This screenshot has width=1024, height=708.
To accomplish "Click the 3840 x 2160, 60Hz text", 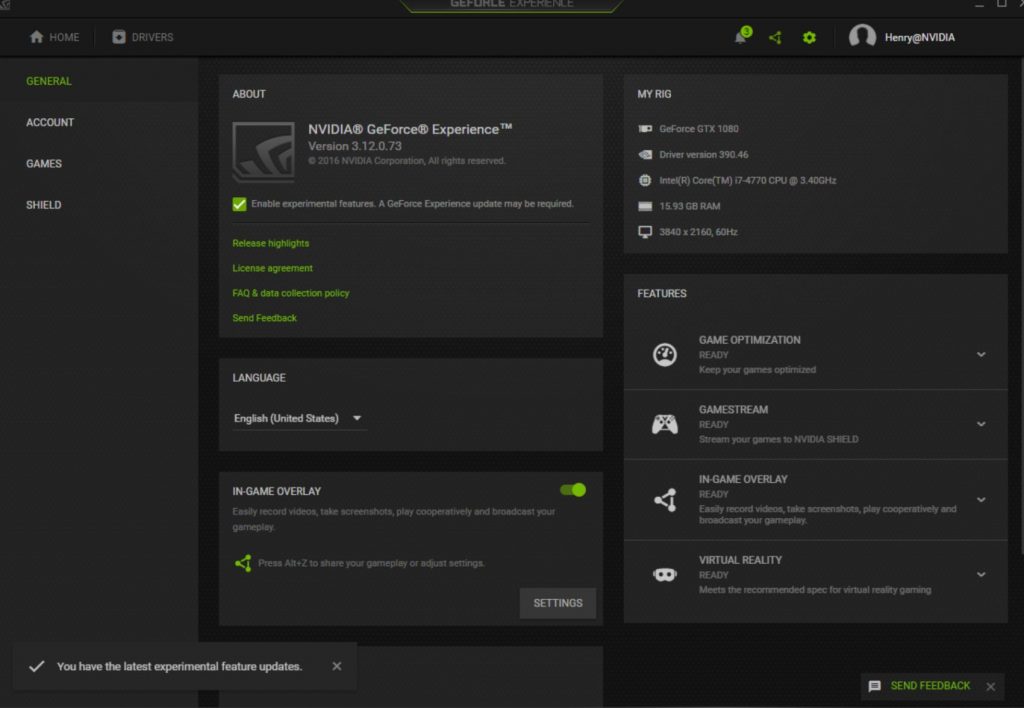I will coord(698,232).
